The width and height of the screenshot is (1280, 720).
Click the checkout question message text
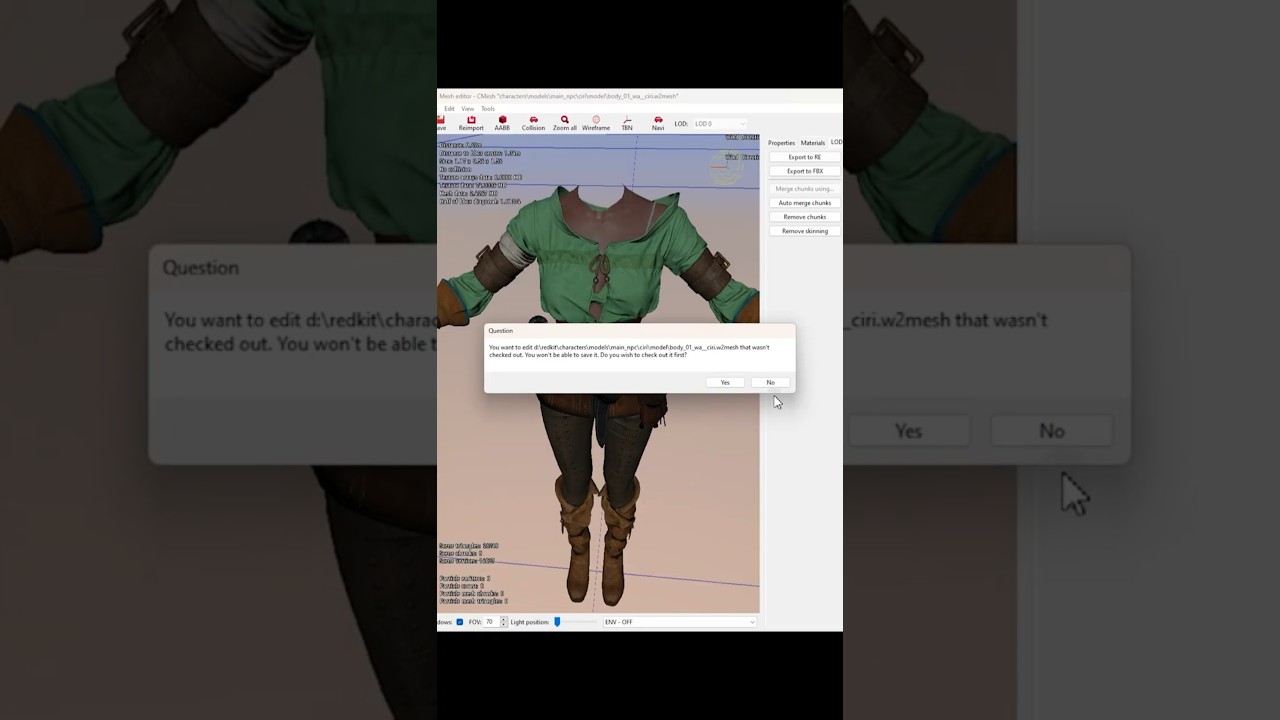click(629, 351)
